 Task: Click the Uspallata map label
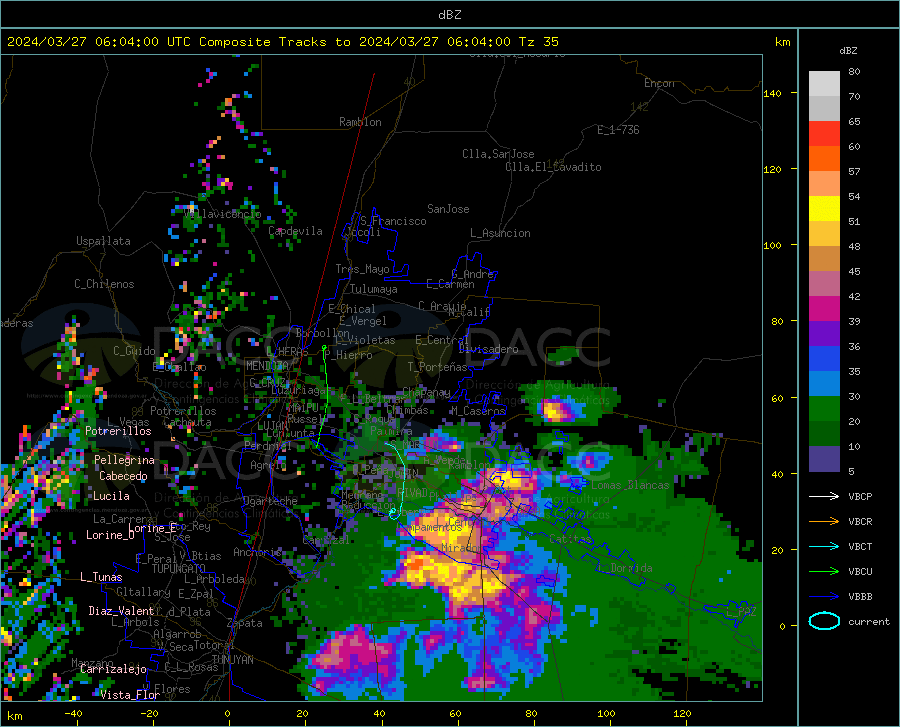coord(103,241)
